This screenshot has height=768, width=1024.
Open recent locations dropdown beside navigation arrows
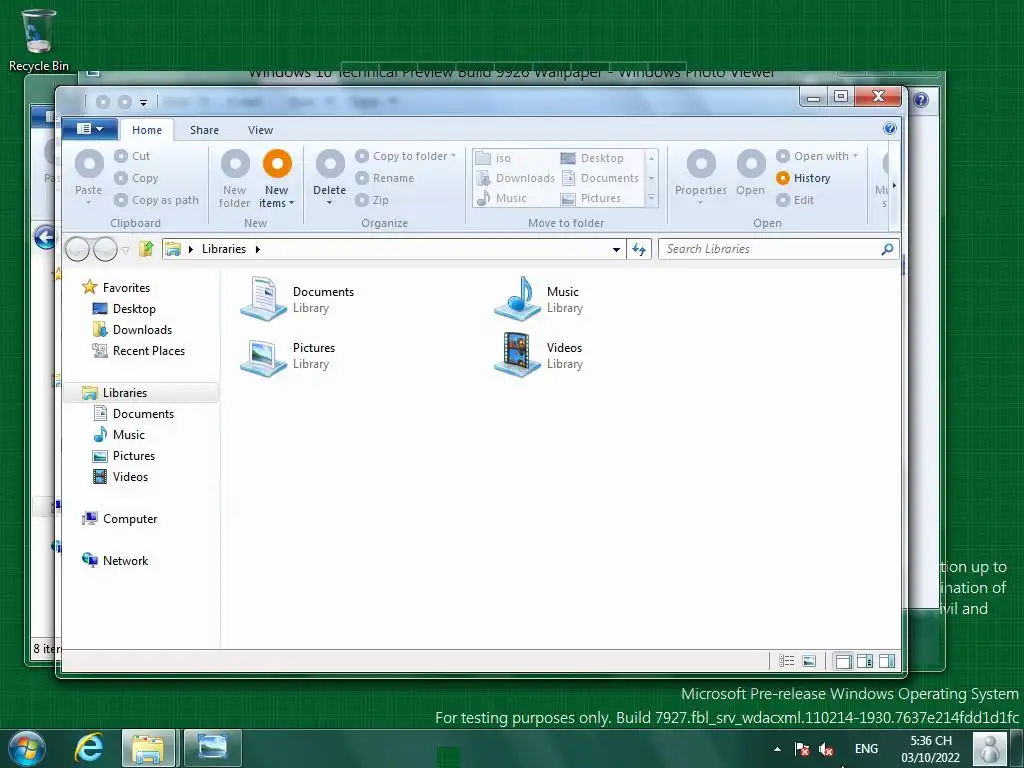point(125,249)
